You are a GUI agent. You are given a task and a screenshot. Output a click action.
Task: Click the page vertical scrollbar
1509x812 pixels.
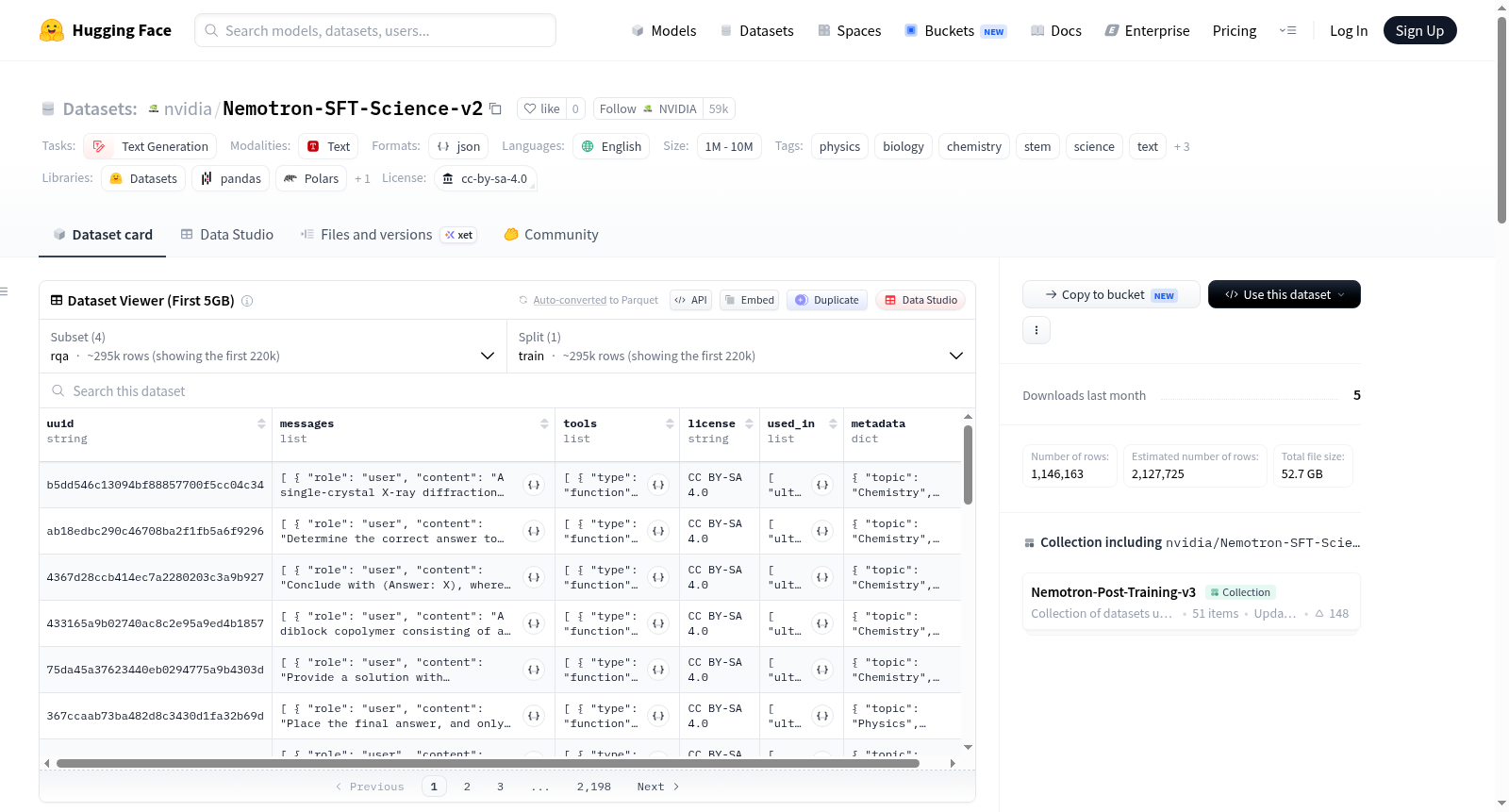point(1501,119)
